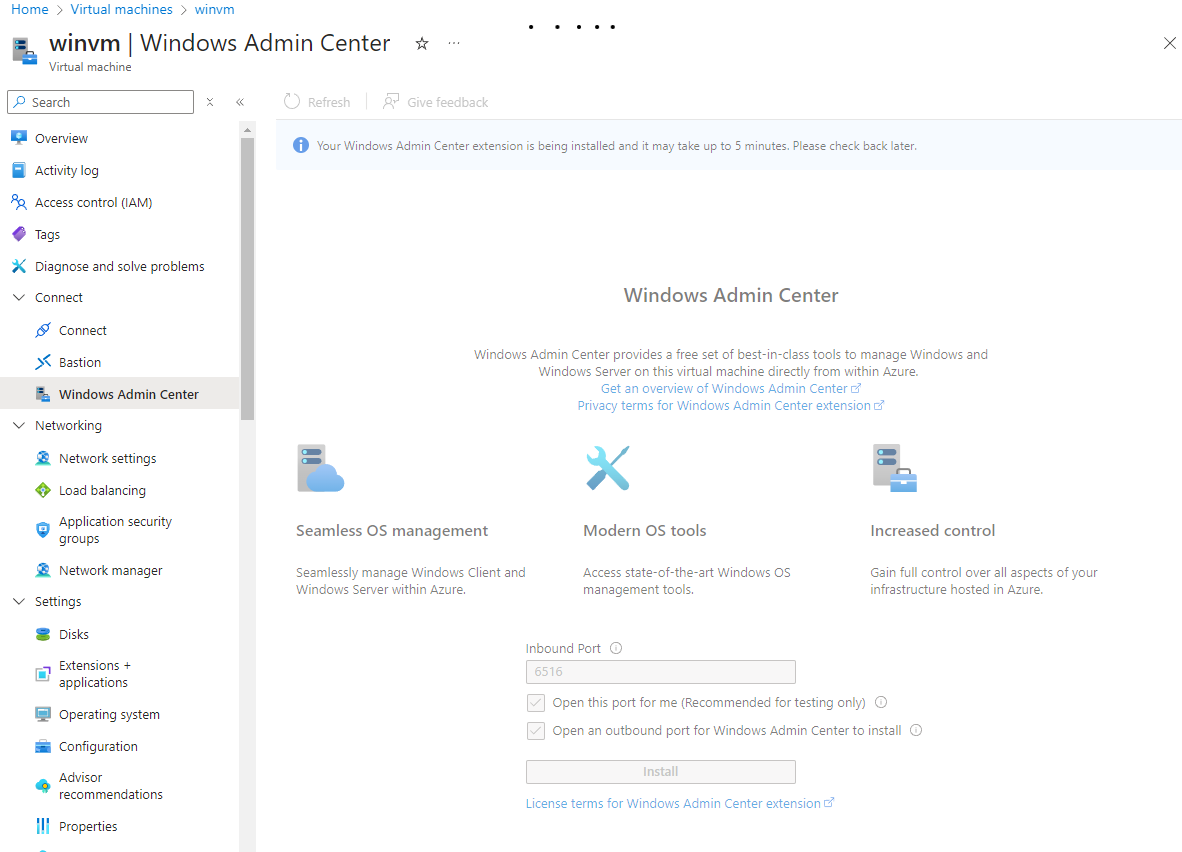Clear the sidebar search with X icon
This screenshot has width=1182, height=852.
point(210,102)
